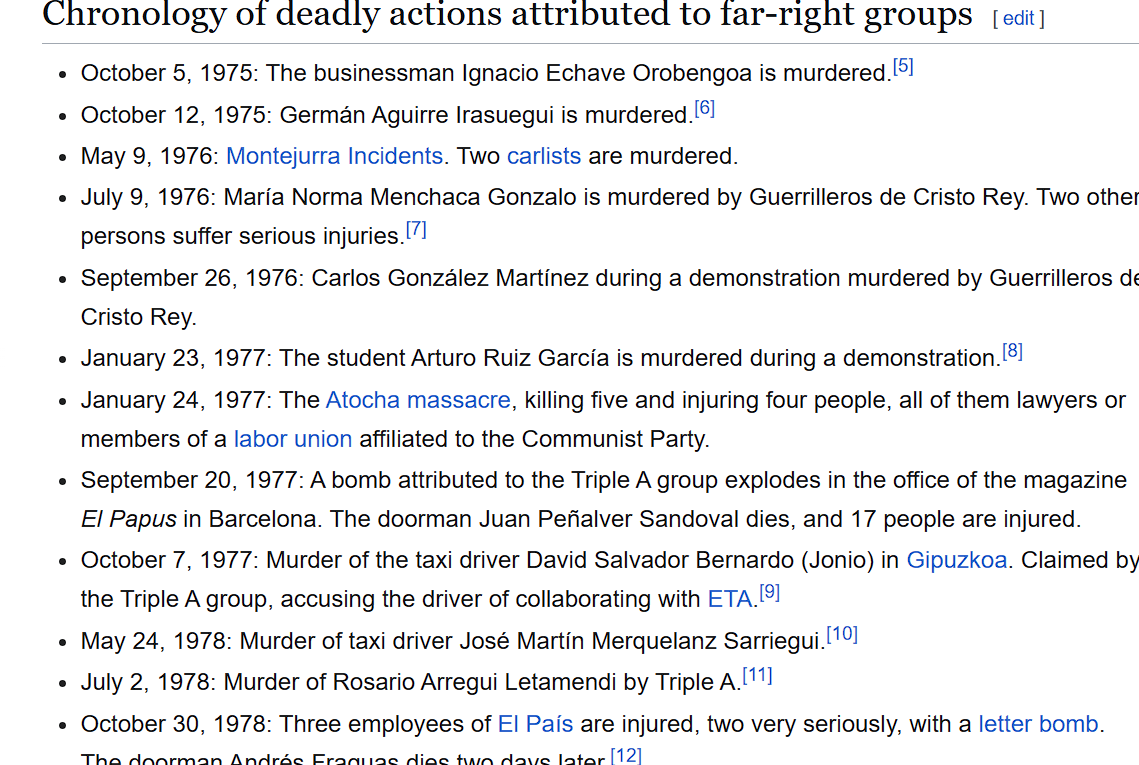Screen dimensions: 1139x765
Task: Click the name 'María Norma Menchaca Gonzalo'
Action: tap(400, 198)
